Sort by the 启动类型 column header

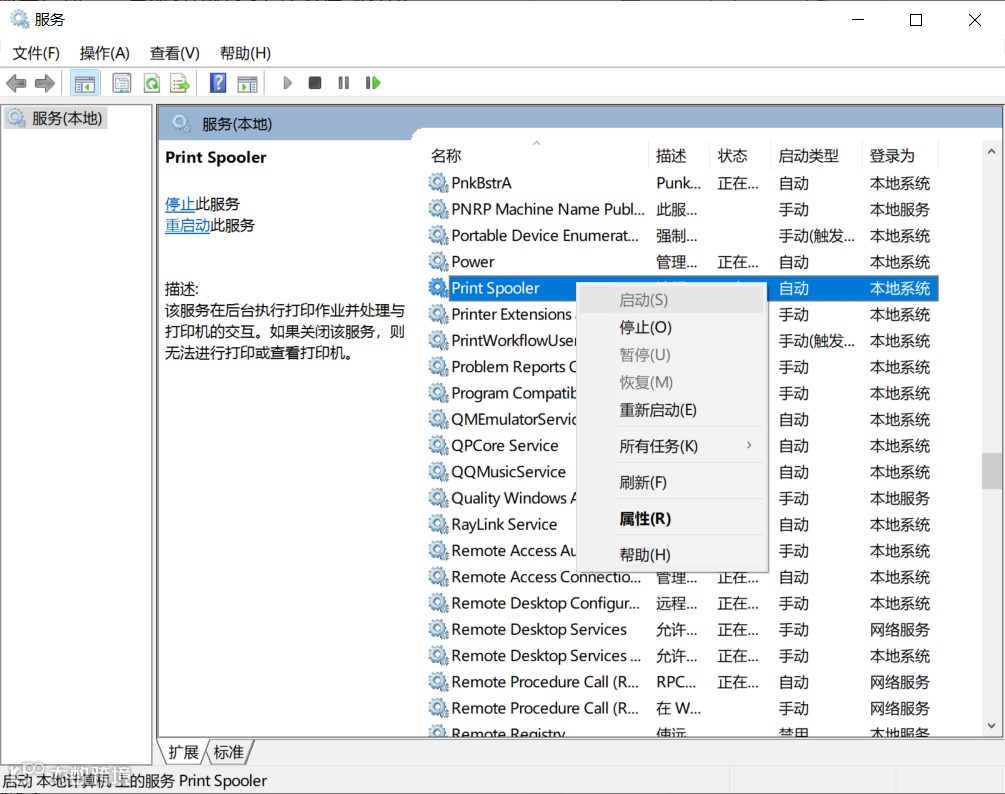816,156
